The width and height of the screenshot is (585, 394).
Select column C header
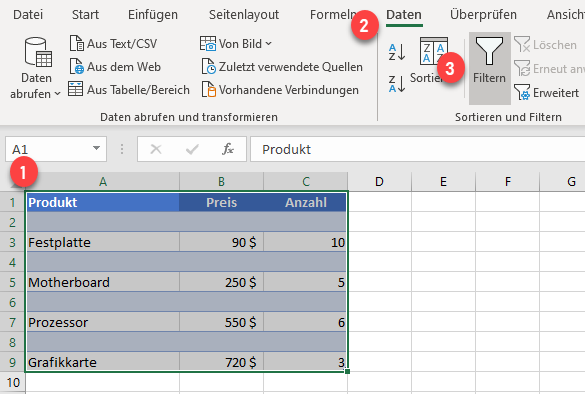click(306, 182)
